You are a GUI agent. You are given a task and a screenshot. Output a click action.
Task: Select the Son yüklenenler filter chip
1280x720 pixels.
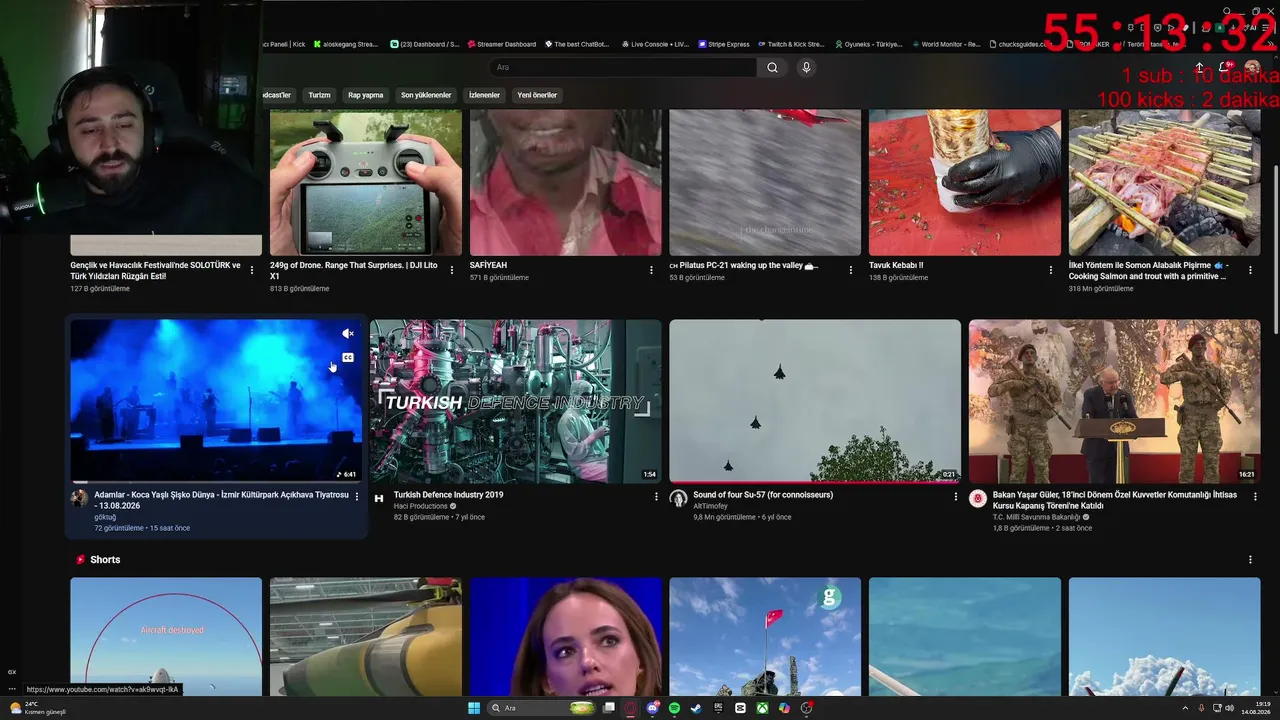[x=426, y=95]
